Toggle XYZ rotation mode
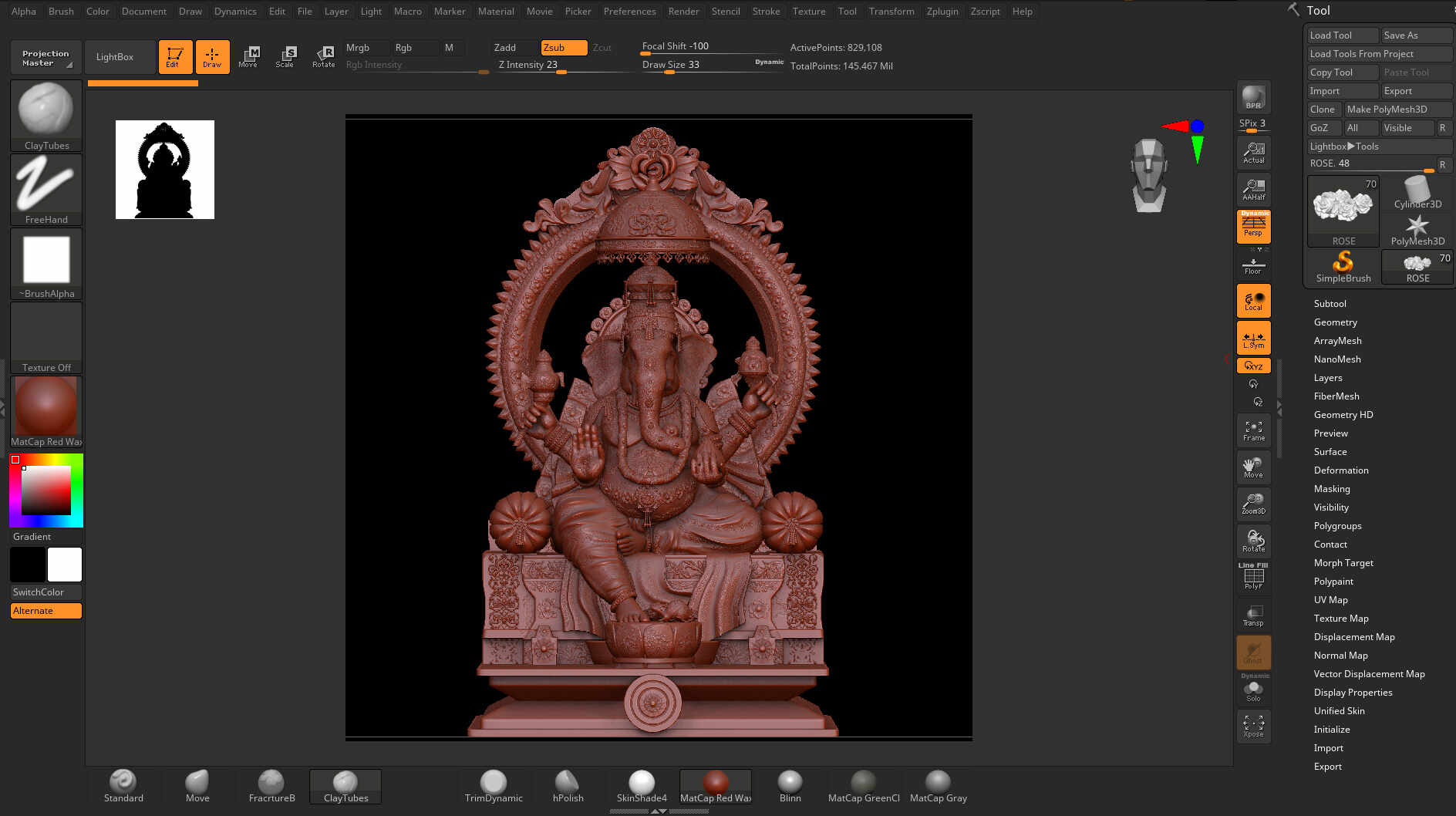 1253,366
